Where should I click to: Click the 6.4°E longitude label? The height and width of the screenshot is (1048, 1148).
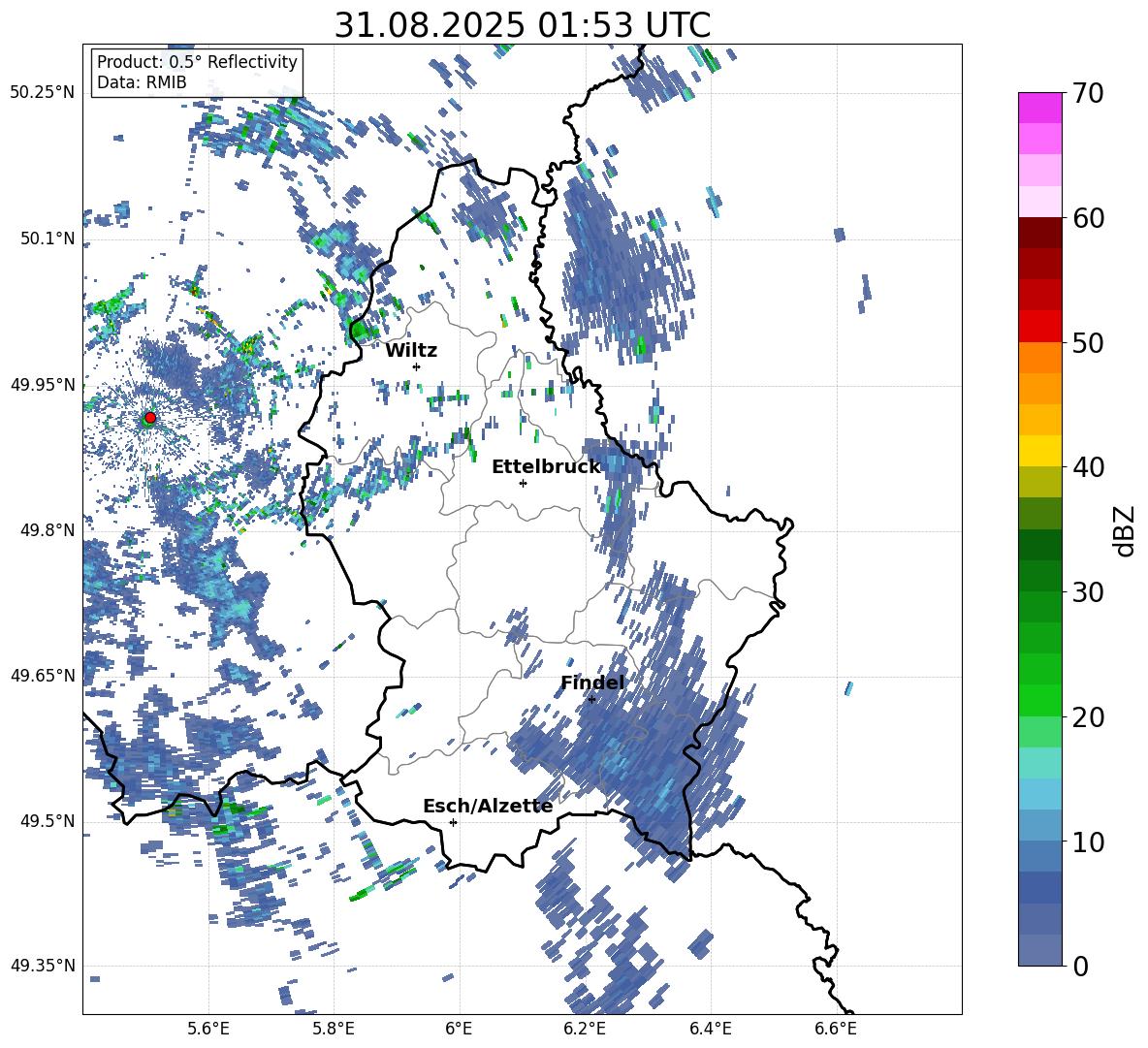(710, 1029)
